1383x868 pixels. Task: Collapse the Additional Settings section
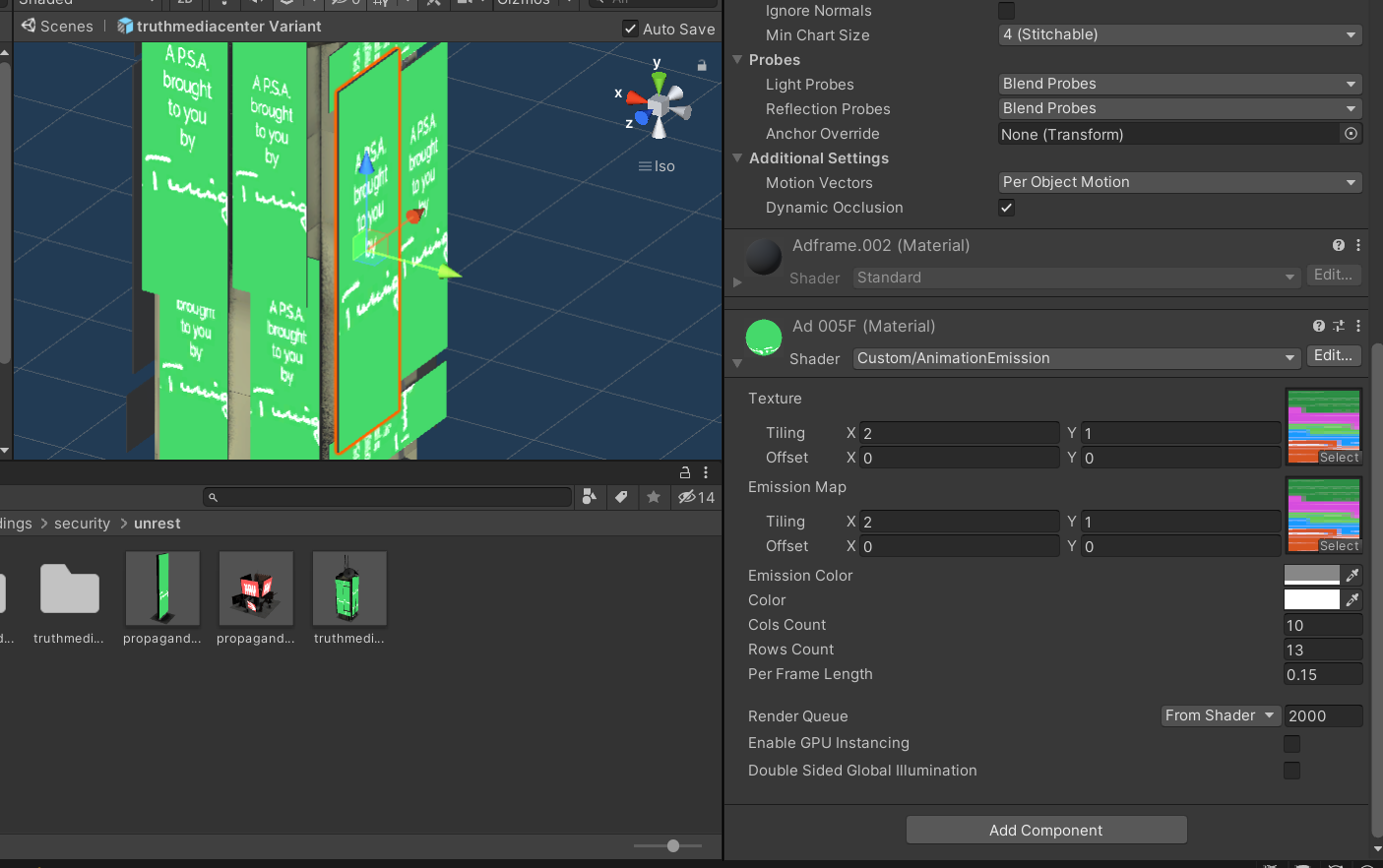[x=737, y=158]
